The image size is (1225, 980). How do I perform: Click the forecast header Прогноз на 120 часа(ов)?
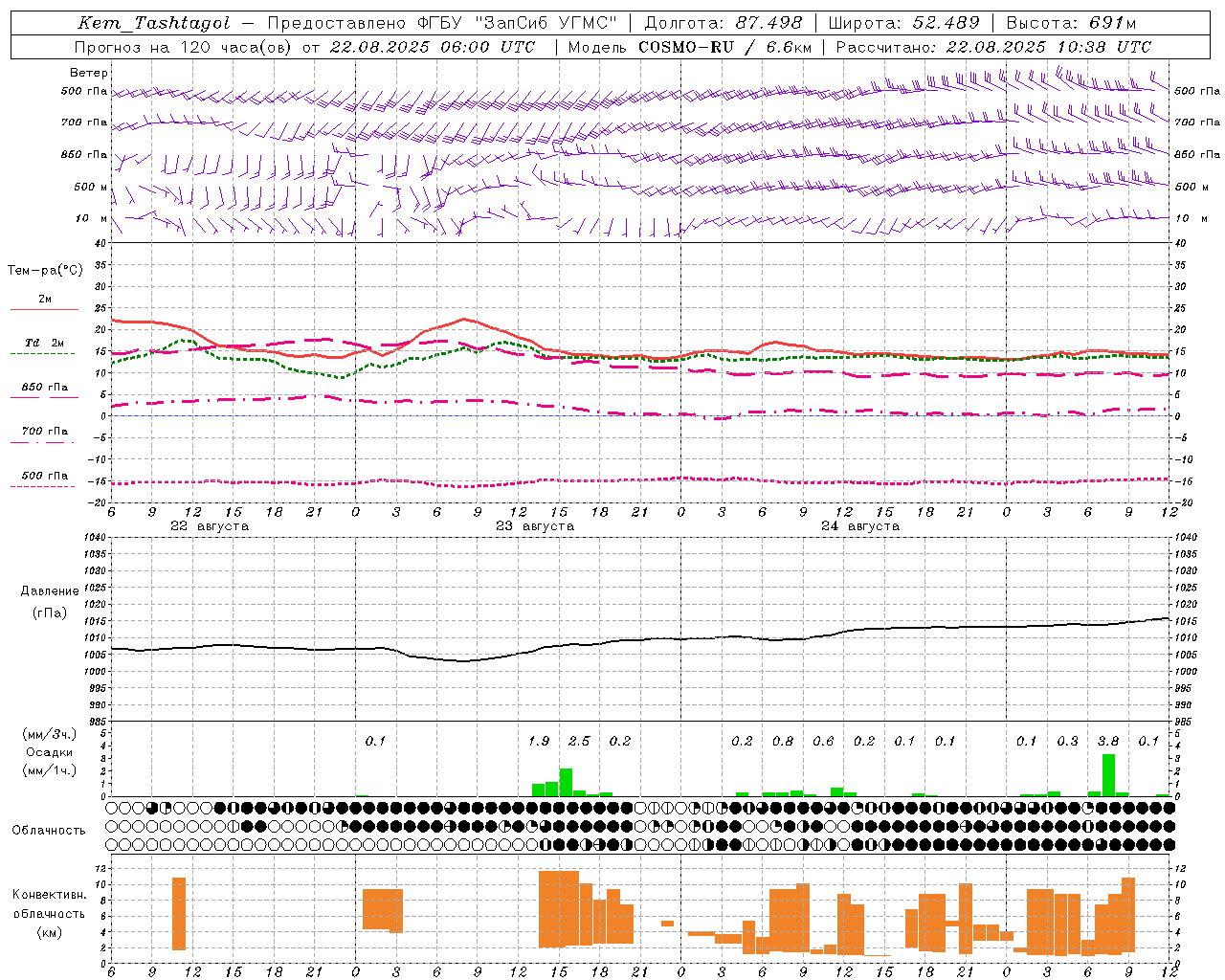tap(184, 47)
